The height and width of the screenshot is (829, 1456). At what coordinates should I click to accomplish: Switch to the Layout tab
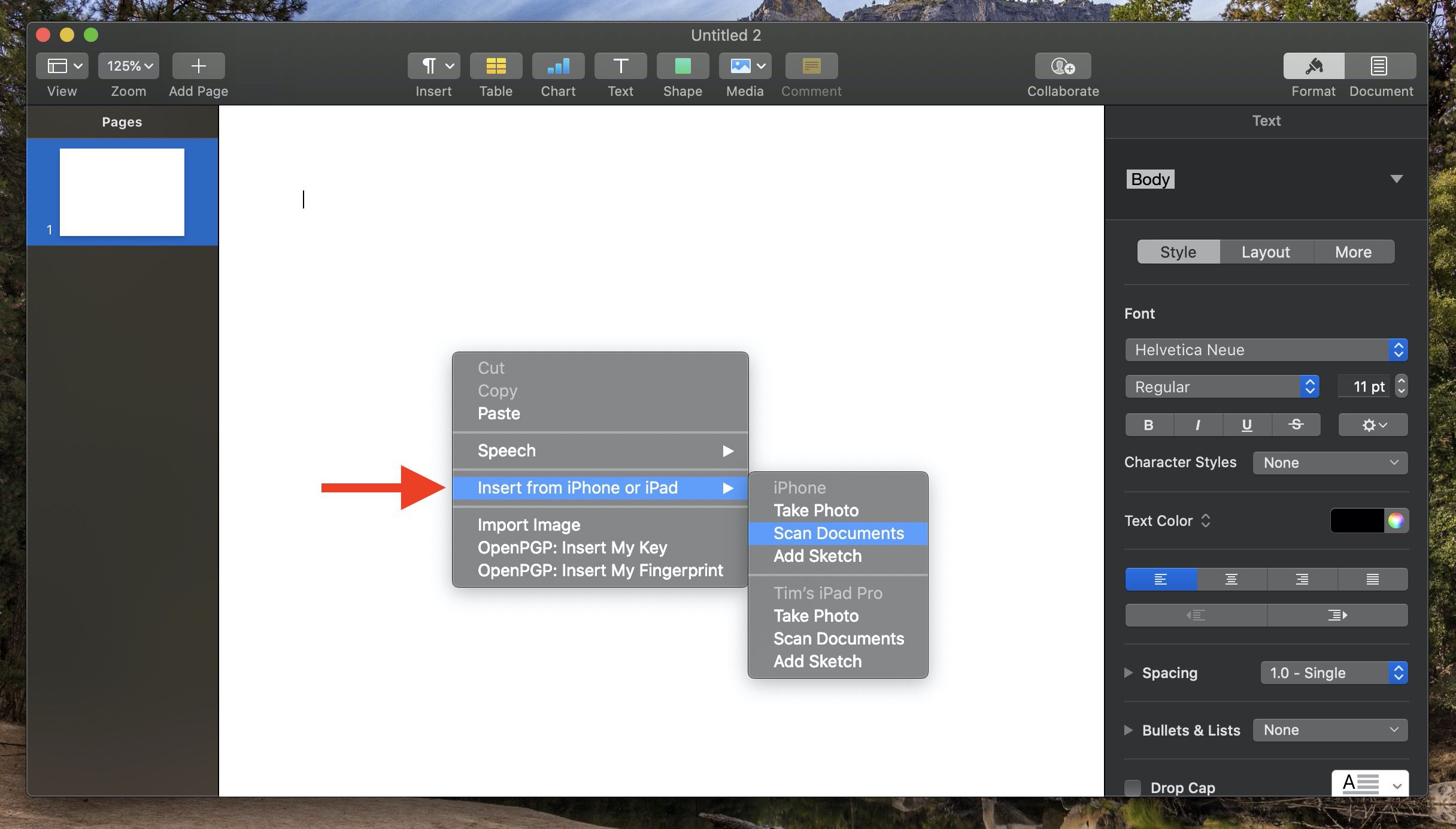click(1264, 252)
